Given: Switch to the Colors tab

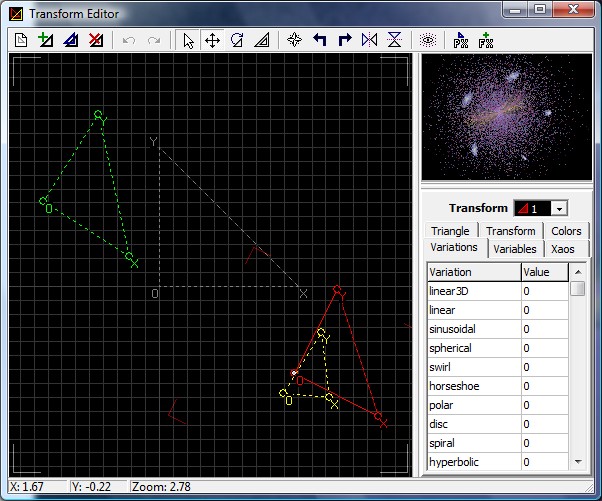Looking at the screenshot, I should point(566,231).
